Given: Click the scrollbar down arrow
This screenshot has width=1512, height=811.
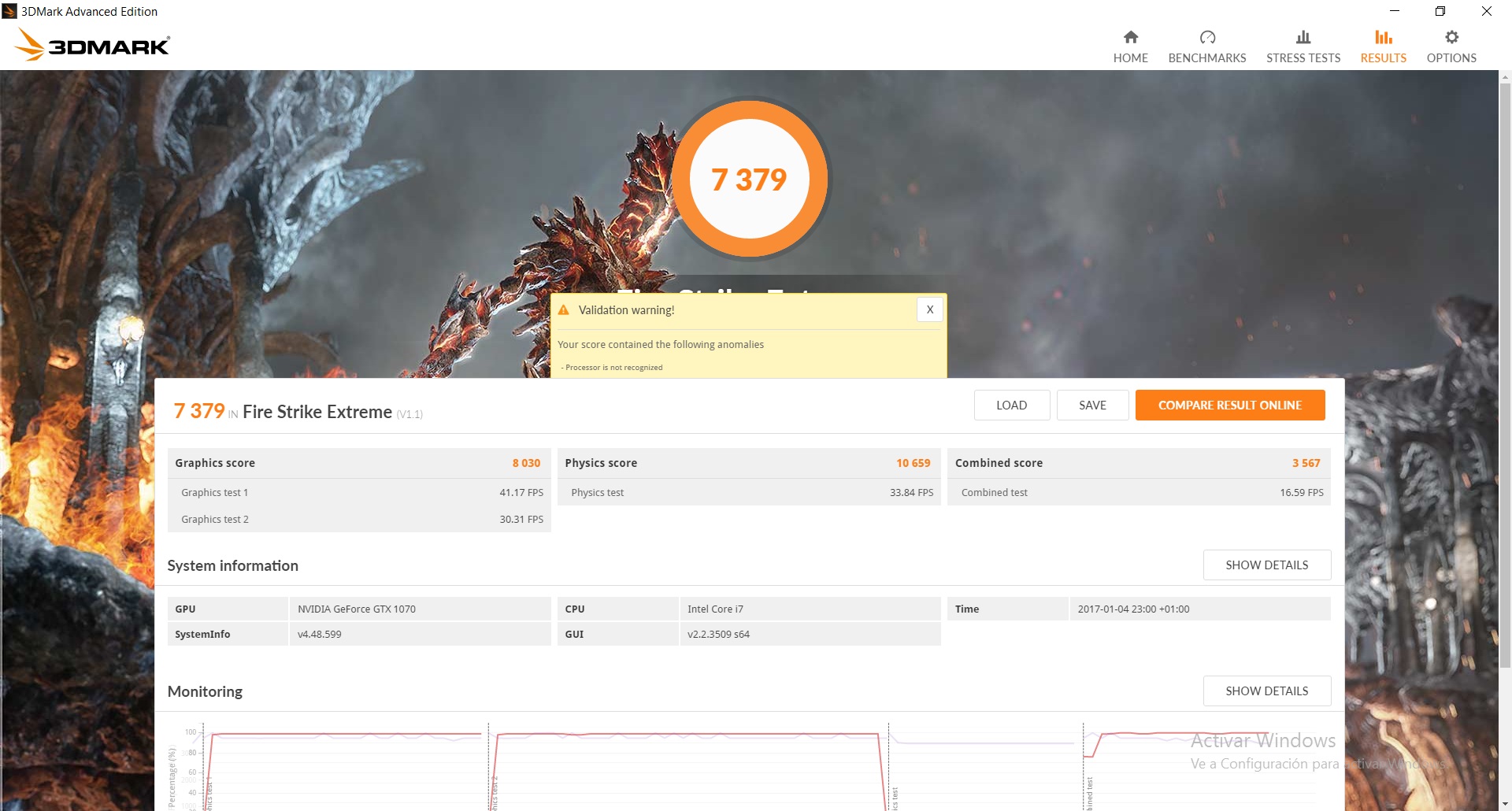Looking at the screenshot, I should click(1505, 804).
